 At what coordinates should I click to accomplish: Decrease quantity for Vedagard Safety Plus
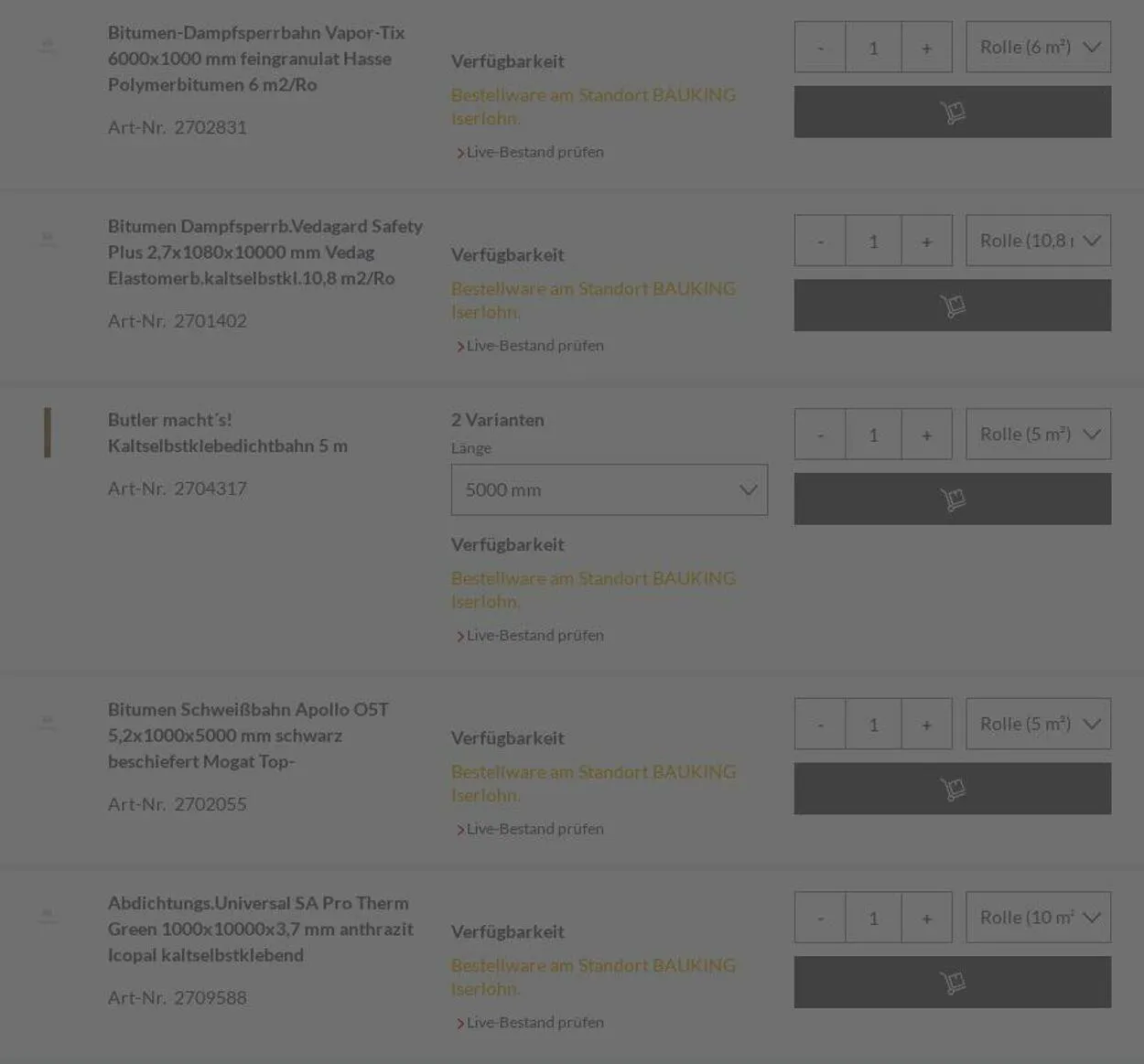click(820, 242)
